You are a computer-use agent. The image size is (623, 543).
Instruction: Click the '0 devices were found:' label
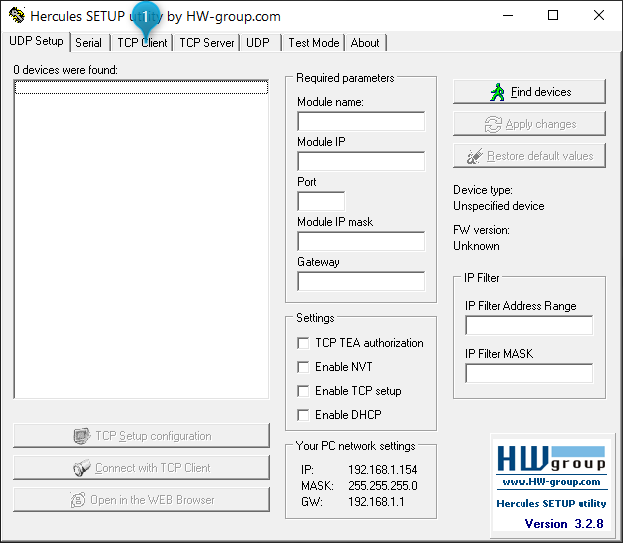point(66,70)
